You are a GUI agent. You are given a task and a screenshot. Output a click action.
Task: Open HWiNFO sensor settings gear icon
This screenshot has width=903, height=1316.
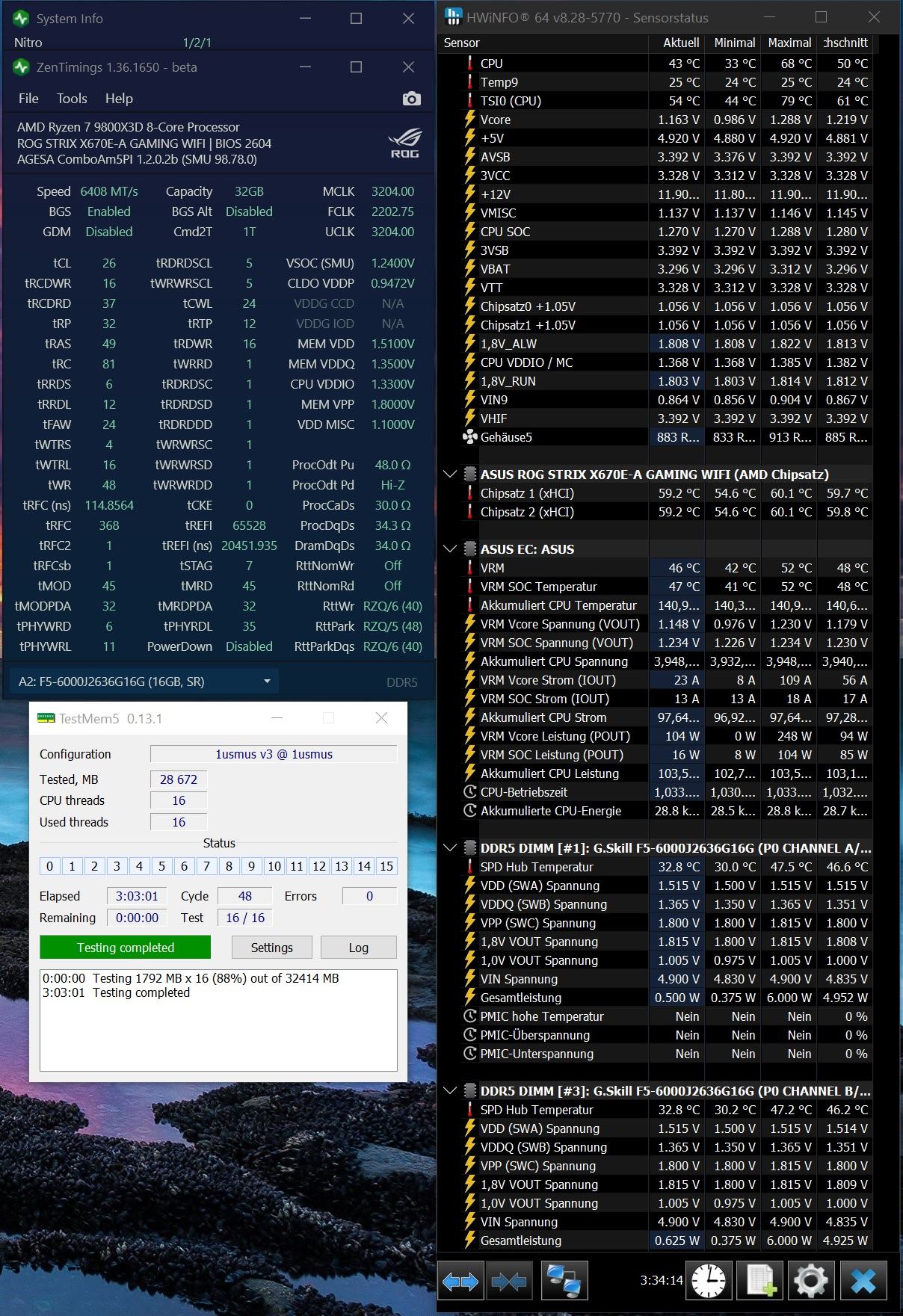811,1281
